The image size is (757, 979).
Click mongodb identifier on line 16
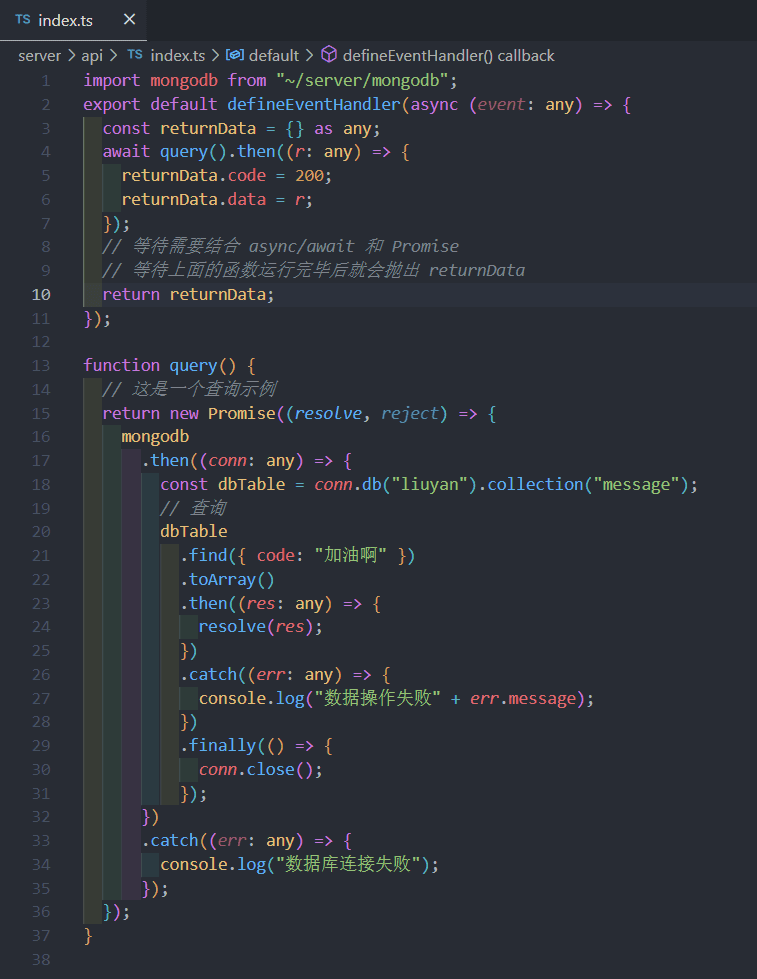pos(155,437)
